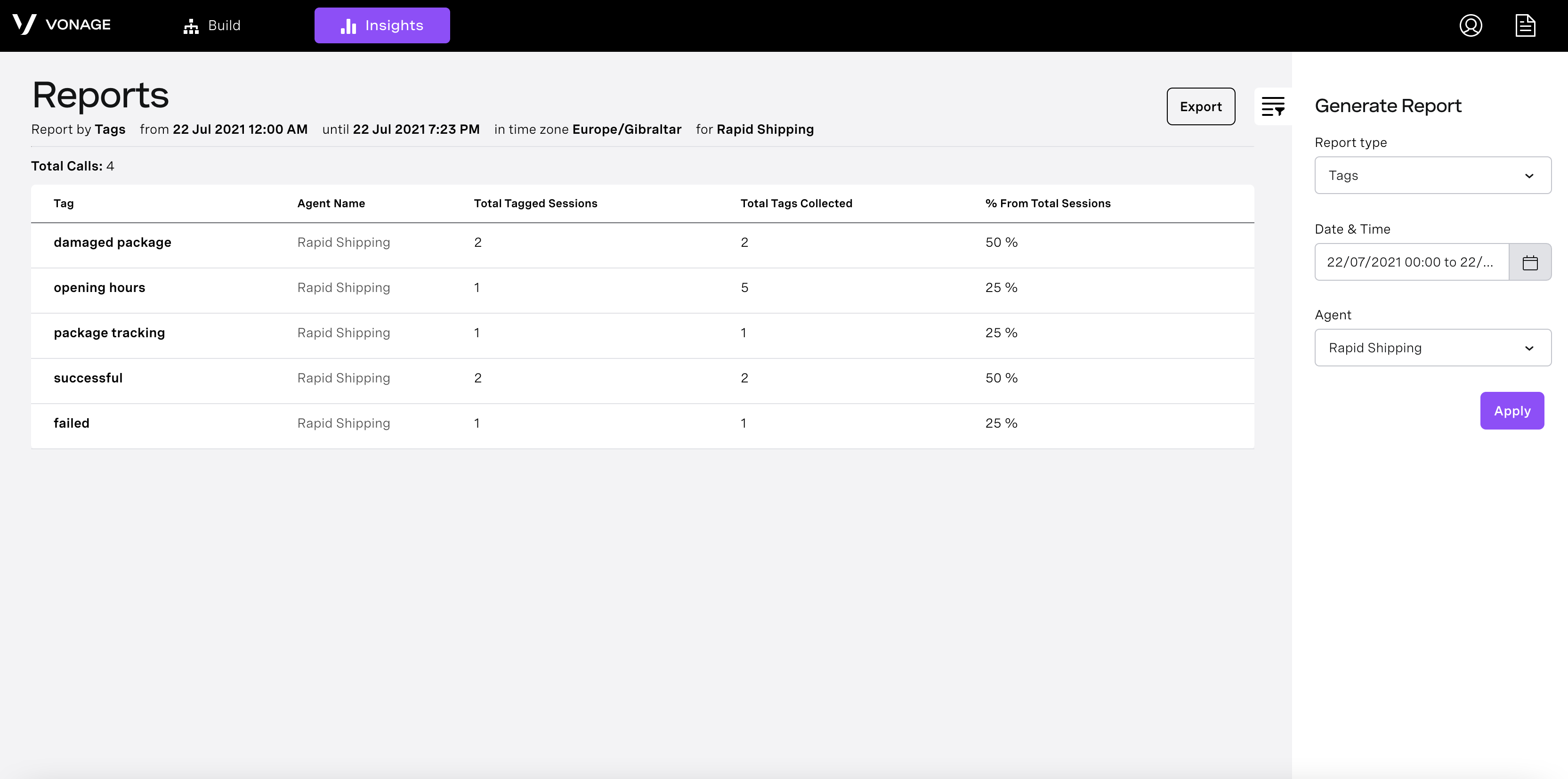Click the Vonage logo
The height and width of the screenshot is (779, 1568).
coord(62,25)
